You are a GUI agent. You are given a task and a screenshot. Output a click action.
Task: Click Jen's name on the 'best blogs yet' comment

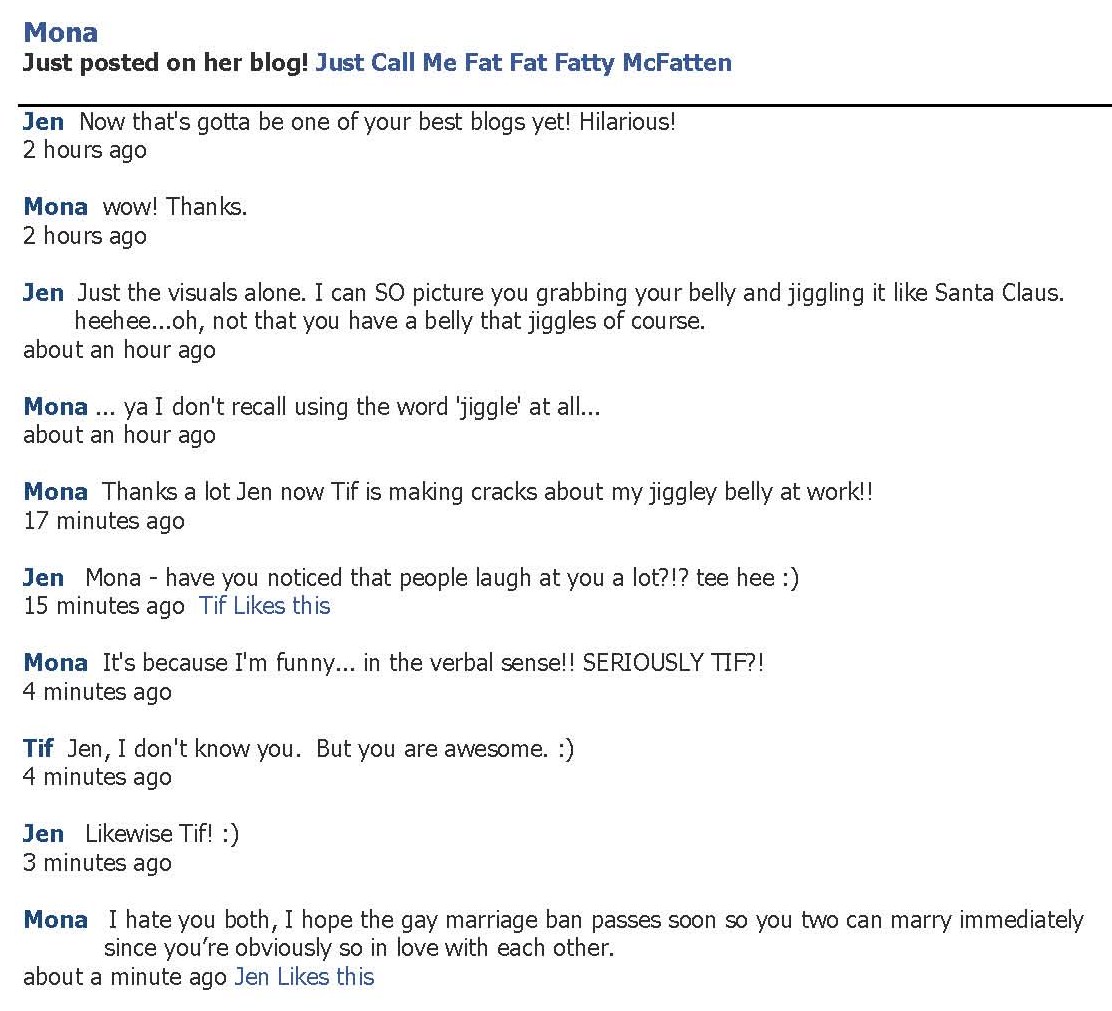coord(43,122)
